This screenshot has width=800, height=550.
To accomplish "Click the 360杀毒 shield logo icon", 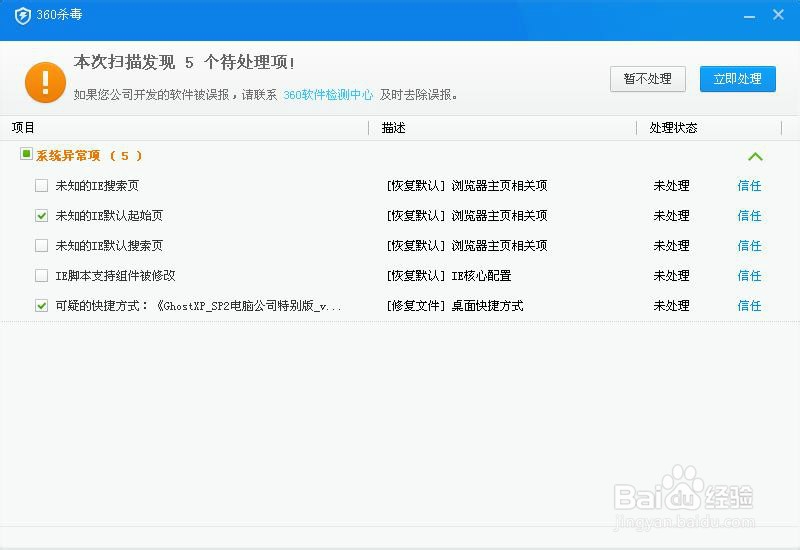I will coord(22,15).
